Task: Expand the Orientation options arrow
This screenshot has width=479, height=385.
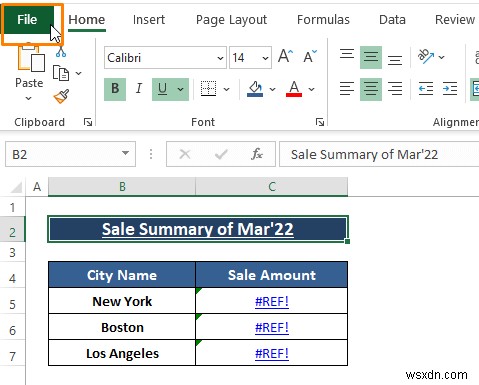Action: 441,57
